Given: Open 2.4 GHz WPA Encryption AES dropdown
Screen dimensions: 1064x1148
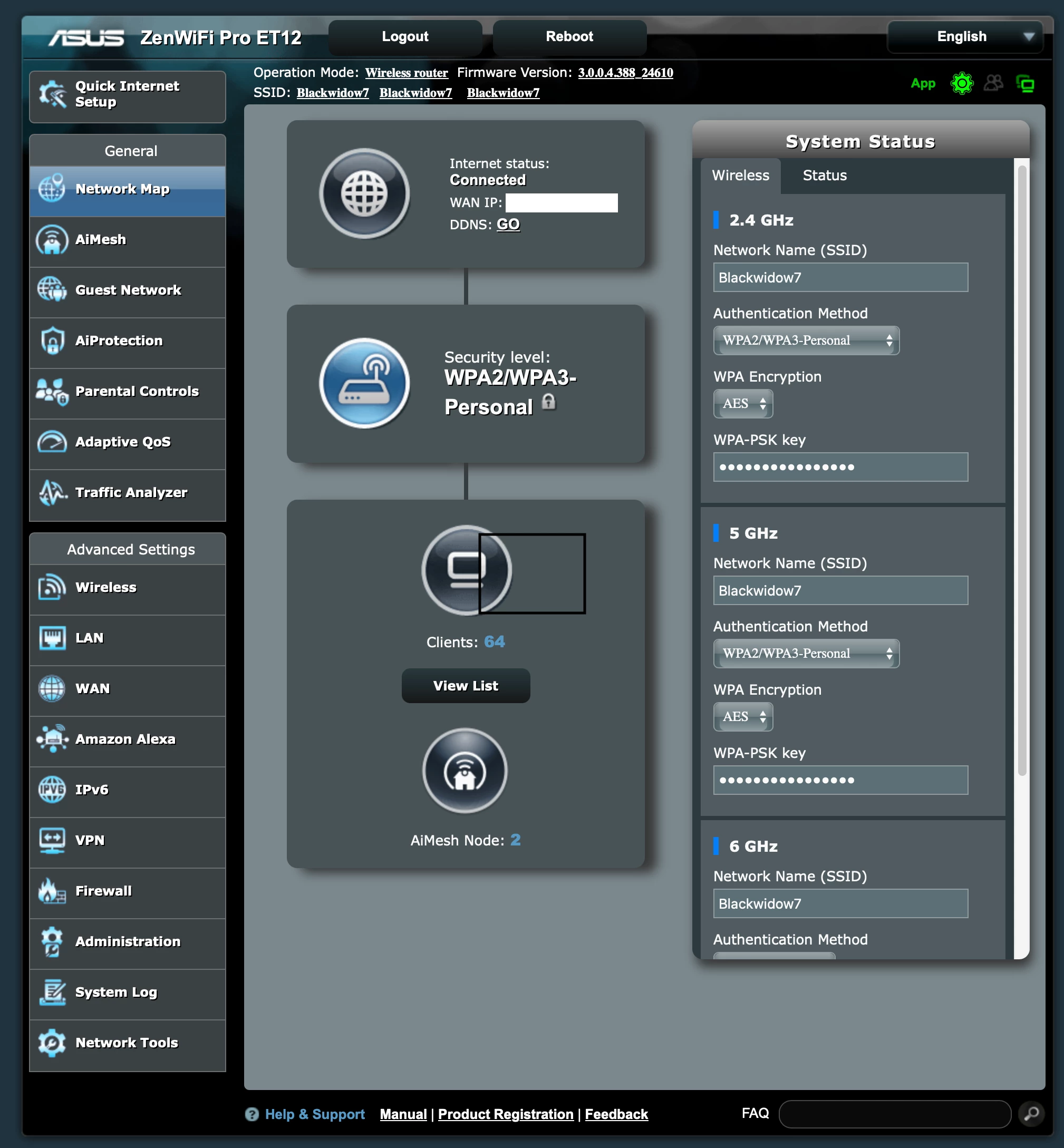Looking at the screenshot, I should coord(743,404).
